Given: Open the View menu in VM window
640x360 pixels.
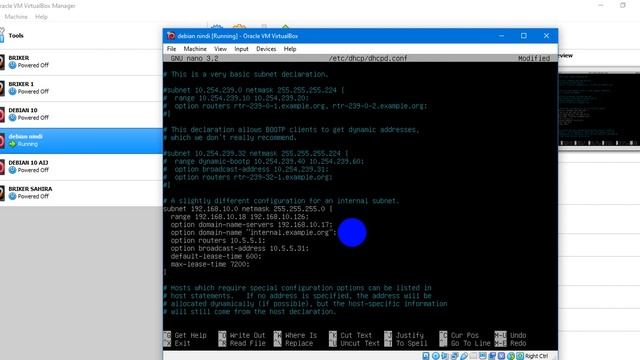Looking at the screenshot, I should 220,49.
